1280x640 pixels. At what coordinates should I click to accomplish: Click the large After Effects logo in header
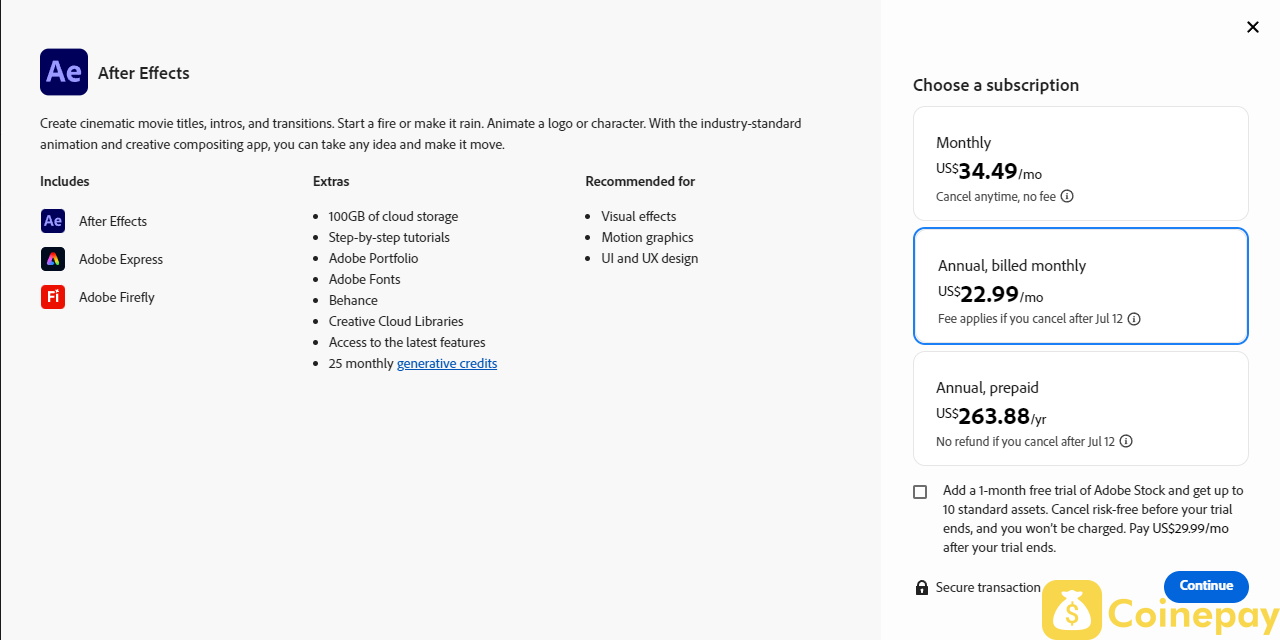pyautogui.click(x=64, y=72)
